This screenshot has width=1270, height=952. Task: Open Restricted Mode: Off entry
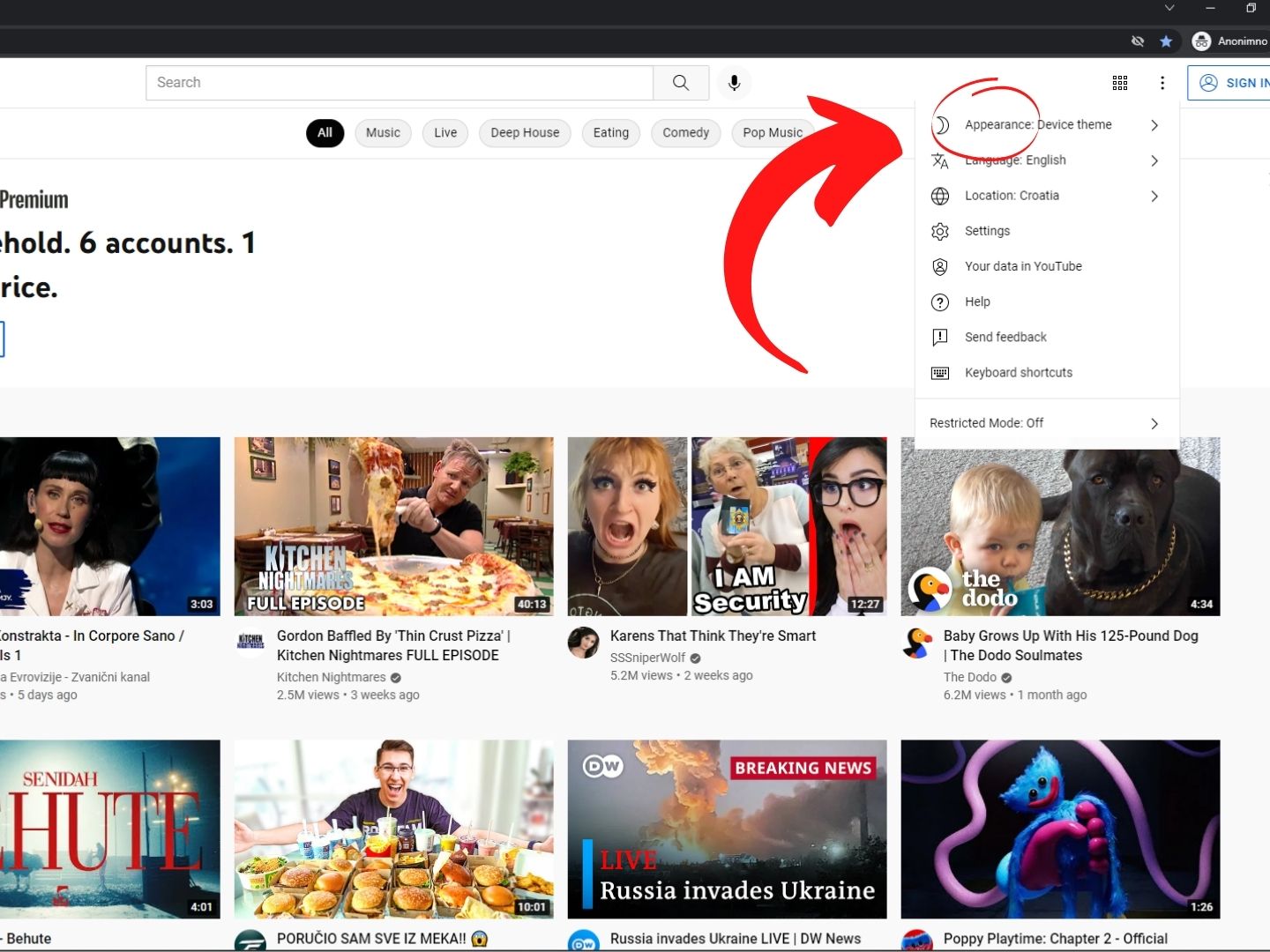pos(1047,423)
